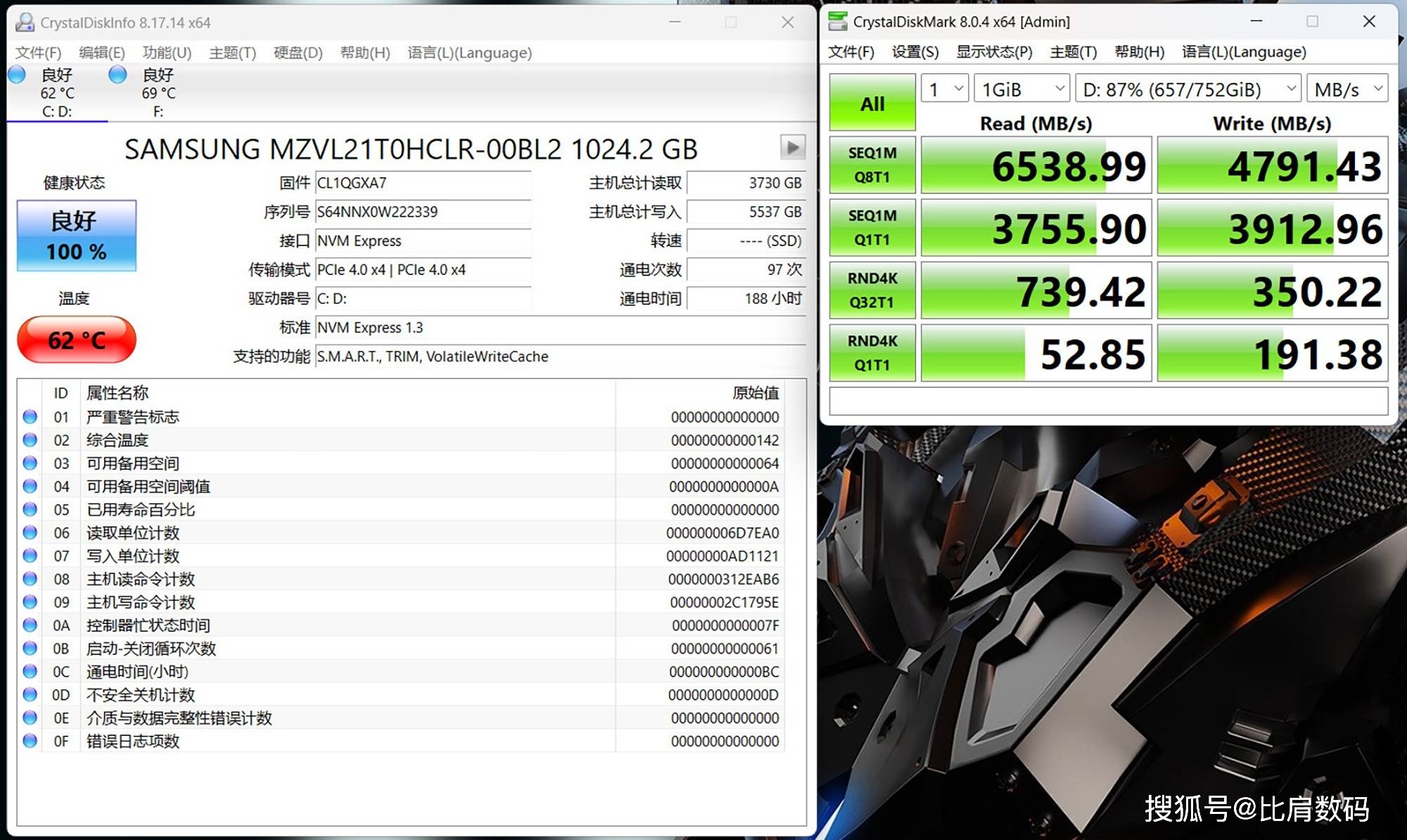Click the 良好 100% health status panel

76,235
